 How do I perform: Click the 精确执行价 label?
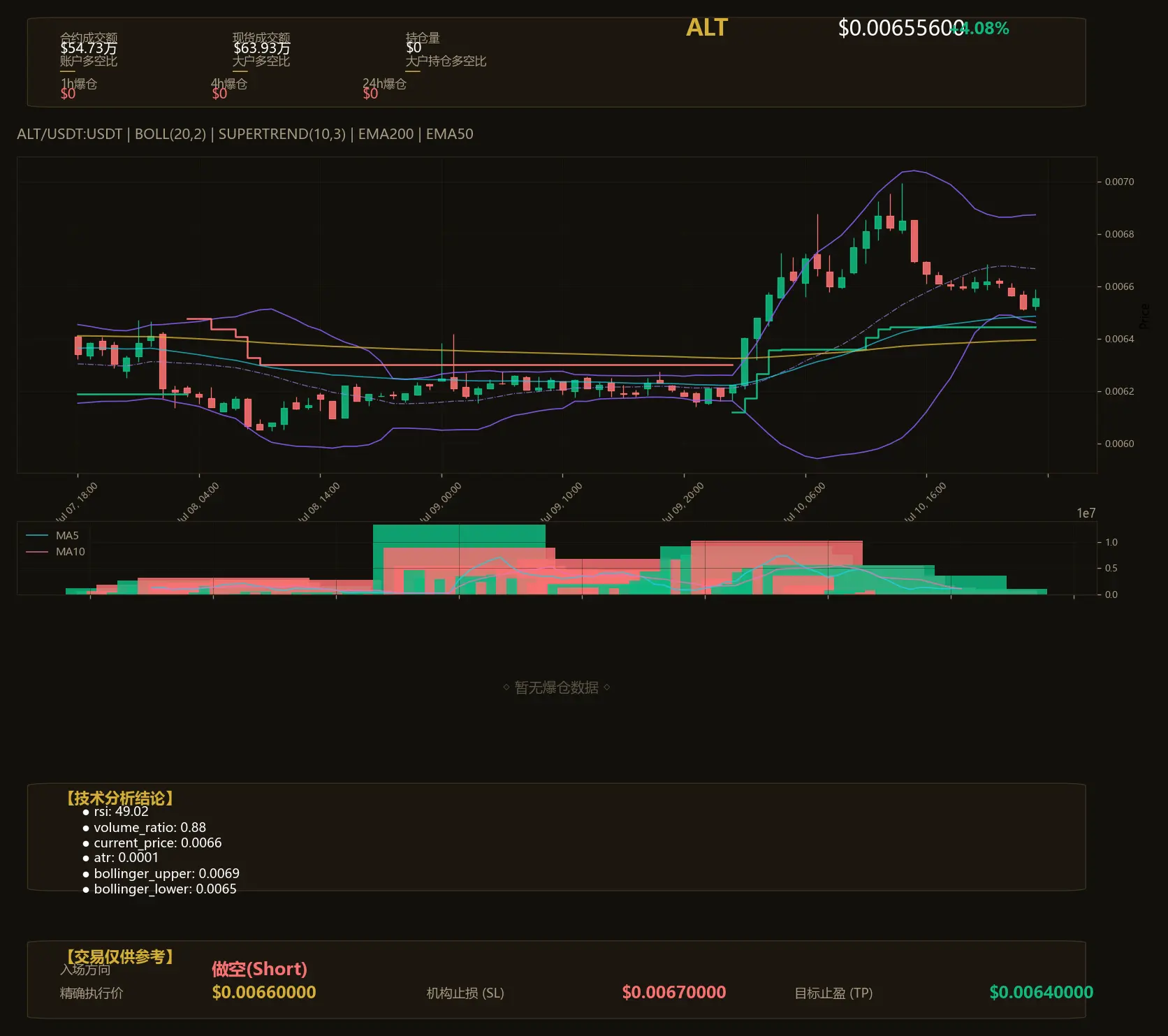(92, 993)
